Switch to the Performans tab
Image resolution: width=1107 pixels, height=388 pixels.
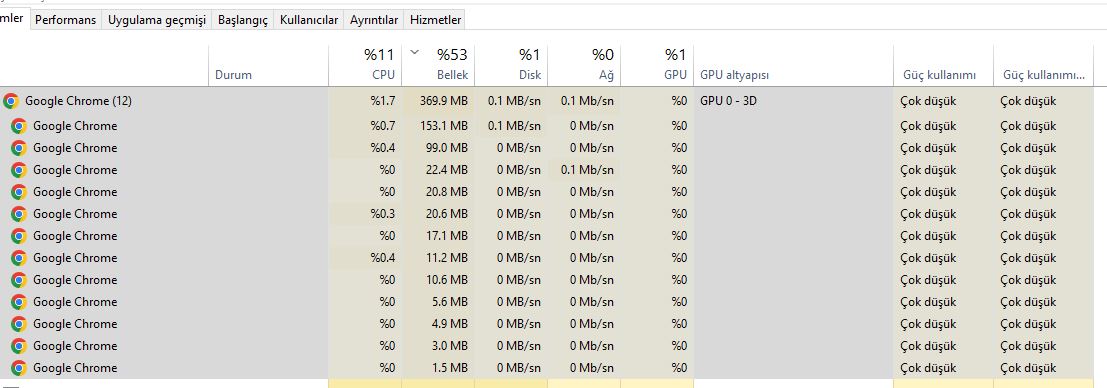tap(66, 20)
